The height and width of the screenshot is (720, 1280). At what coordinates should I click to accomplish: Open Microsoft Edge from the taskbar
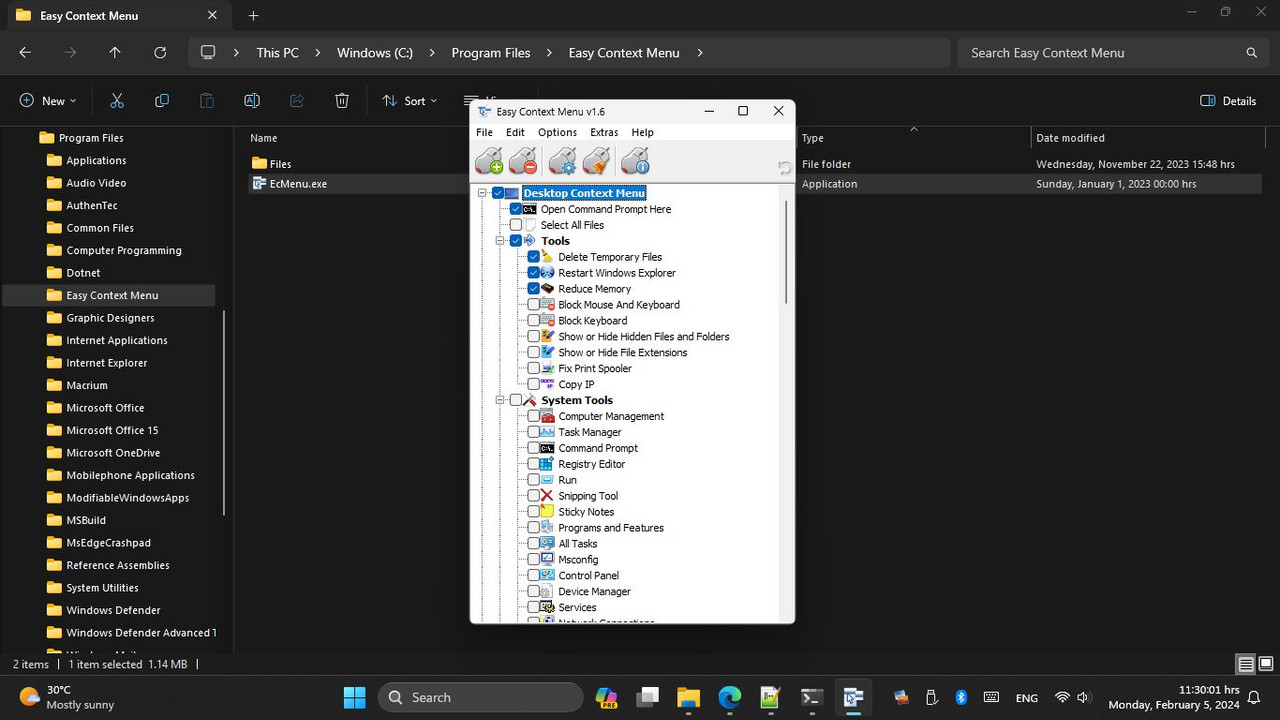click(x=729, y=697)
